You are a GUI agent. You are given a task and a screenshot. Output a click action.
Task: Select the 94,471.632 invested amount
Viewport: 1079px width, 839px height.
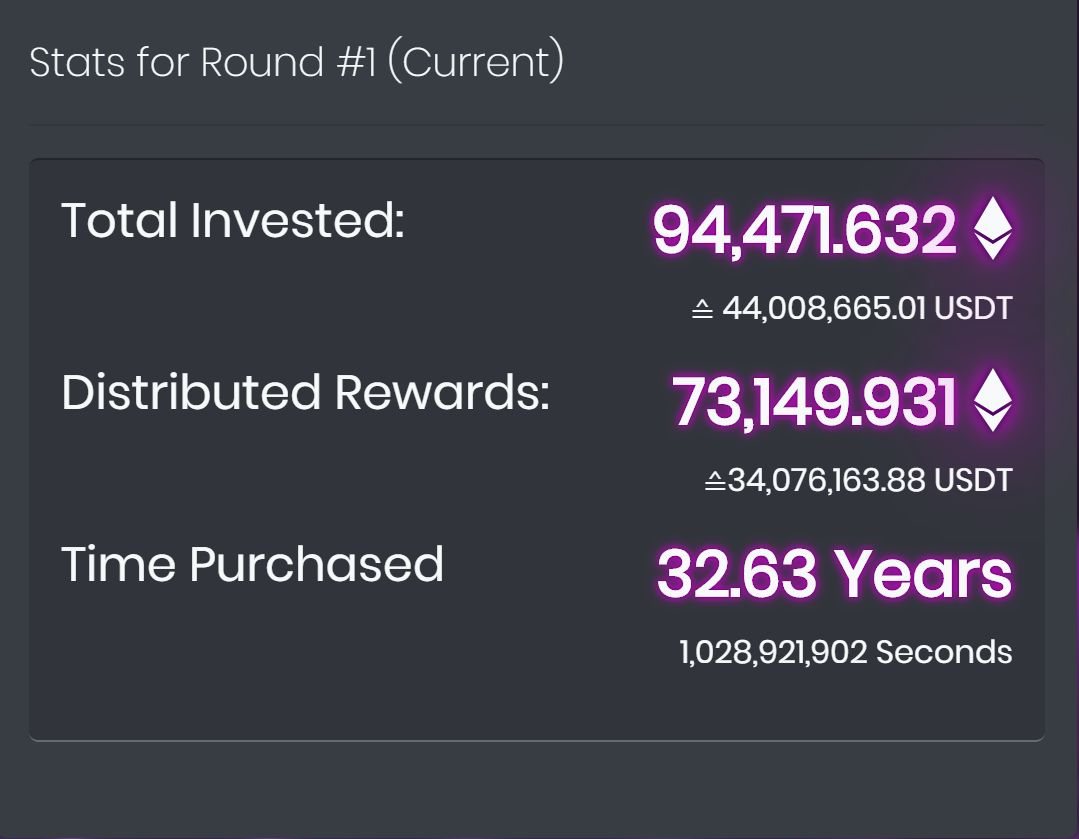click(804, 230)
